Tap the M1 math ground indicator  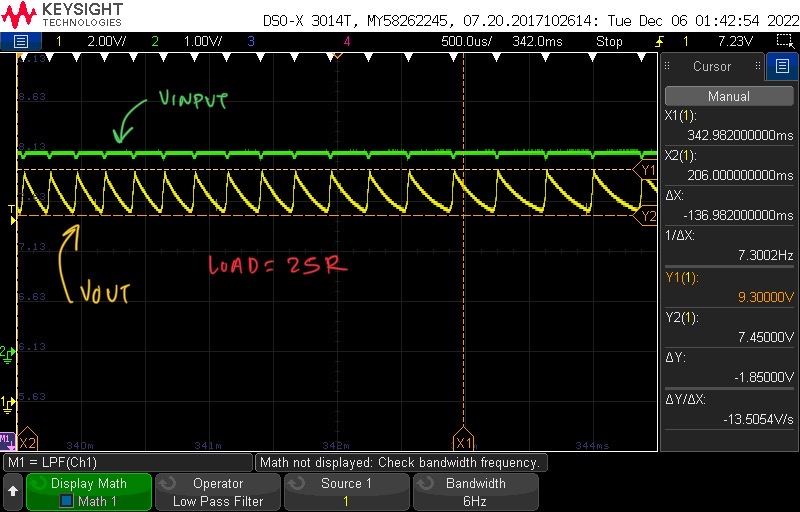pos(7,440)
